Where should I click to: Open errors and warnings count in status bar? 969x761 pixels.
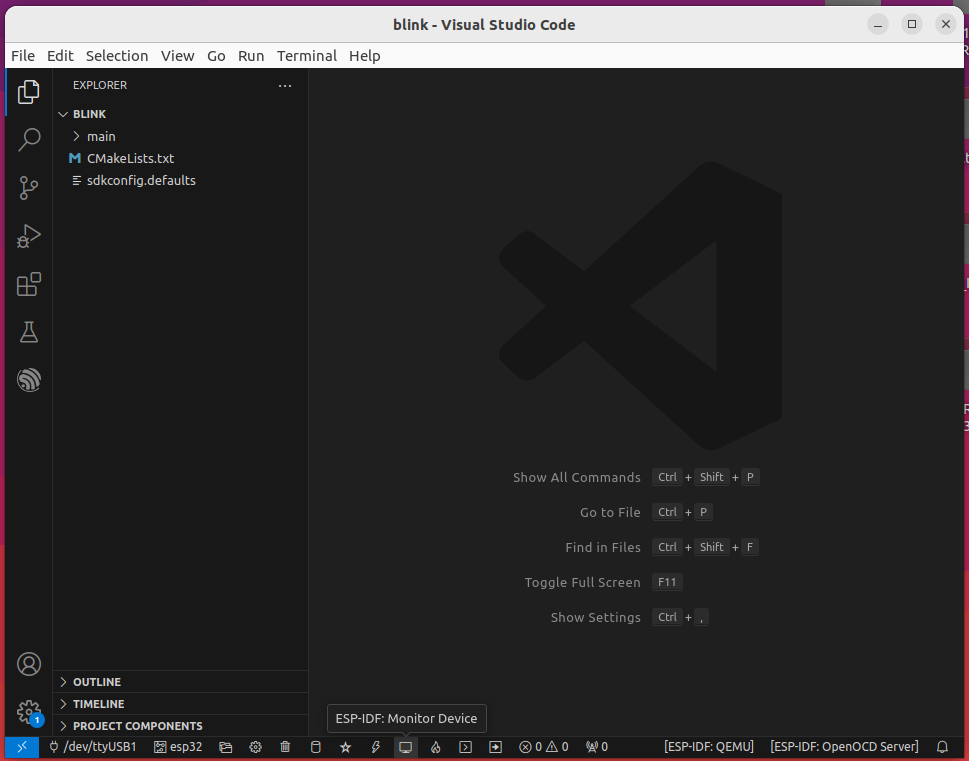coord(543,747)
